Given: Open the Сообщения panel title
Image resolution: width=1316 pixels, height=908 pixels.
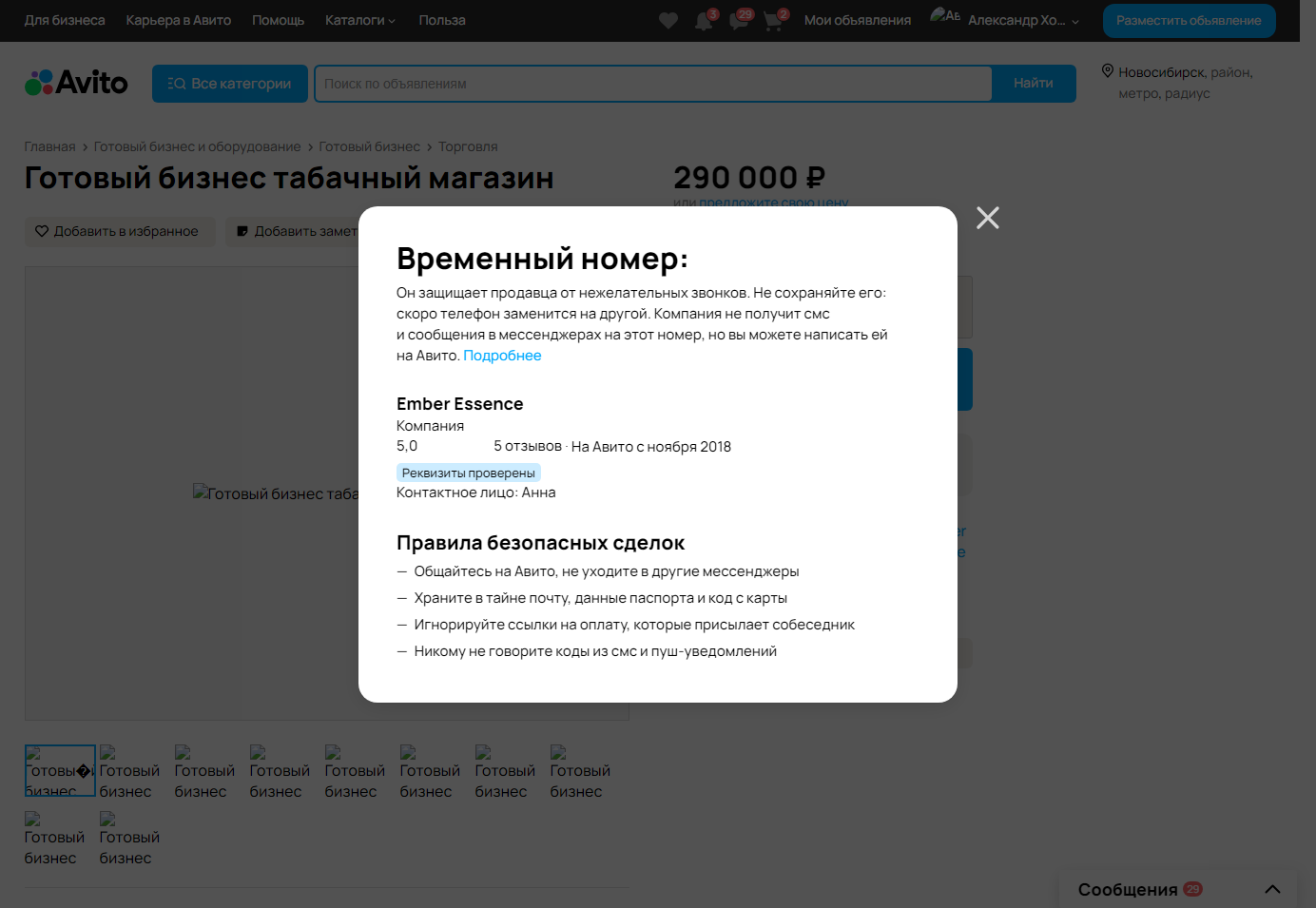Looking at the screenshot, I should pyautogui.click(x=1128, y=889).
